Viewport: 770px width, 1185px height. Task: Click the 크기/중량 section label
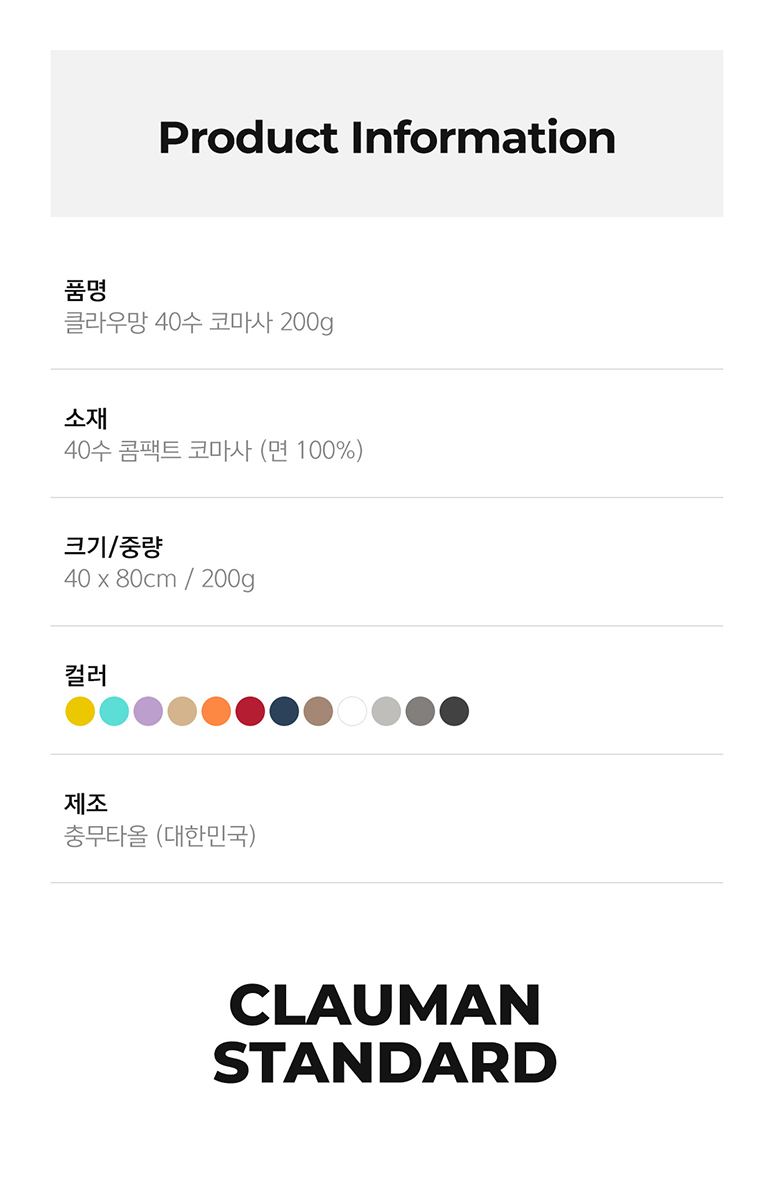(112, 547)
